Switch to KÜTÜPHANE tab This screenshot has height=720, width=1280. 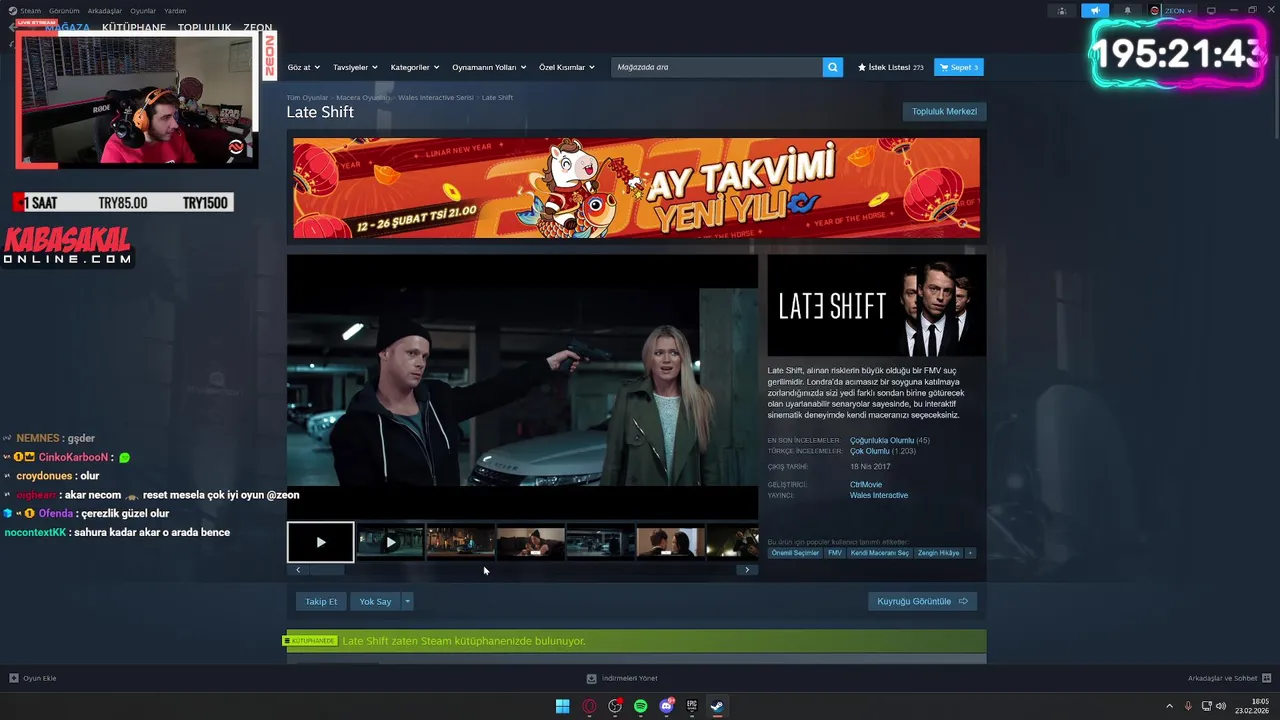tap(134, 28)
